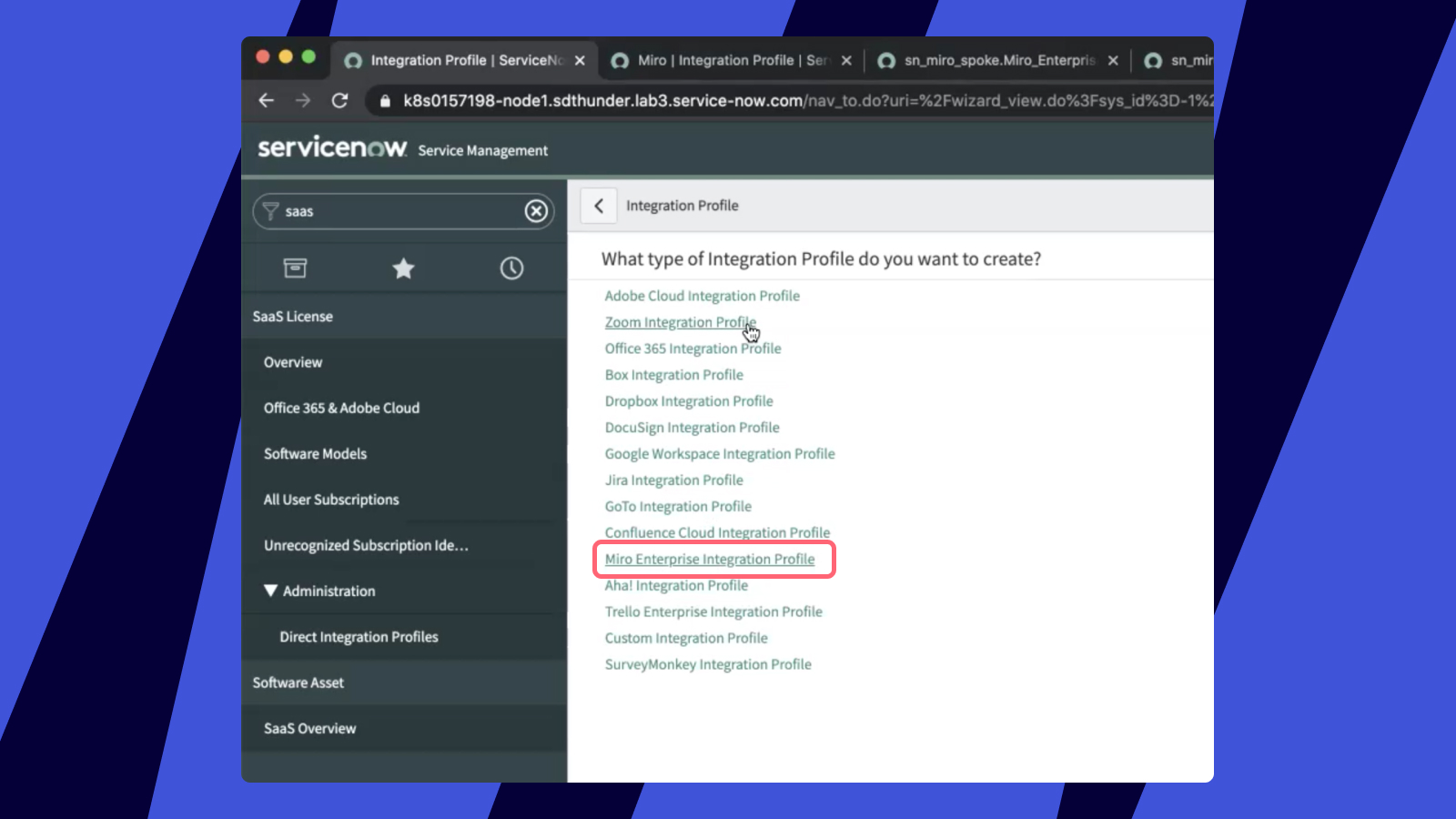Select Custom Integration Profile
This screenshot has width=1456, height=819.
[x=686, y=639]
